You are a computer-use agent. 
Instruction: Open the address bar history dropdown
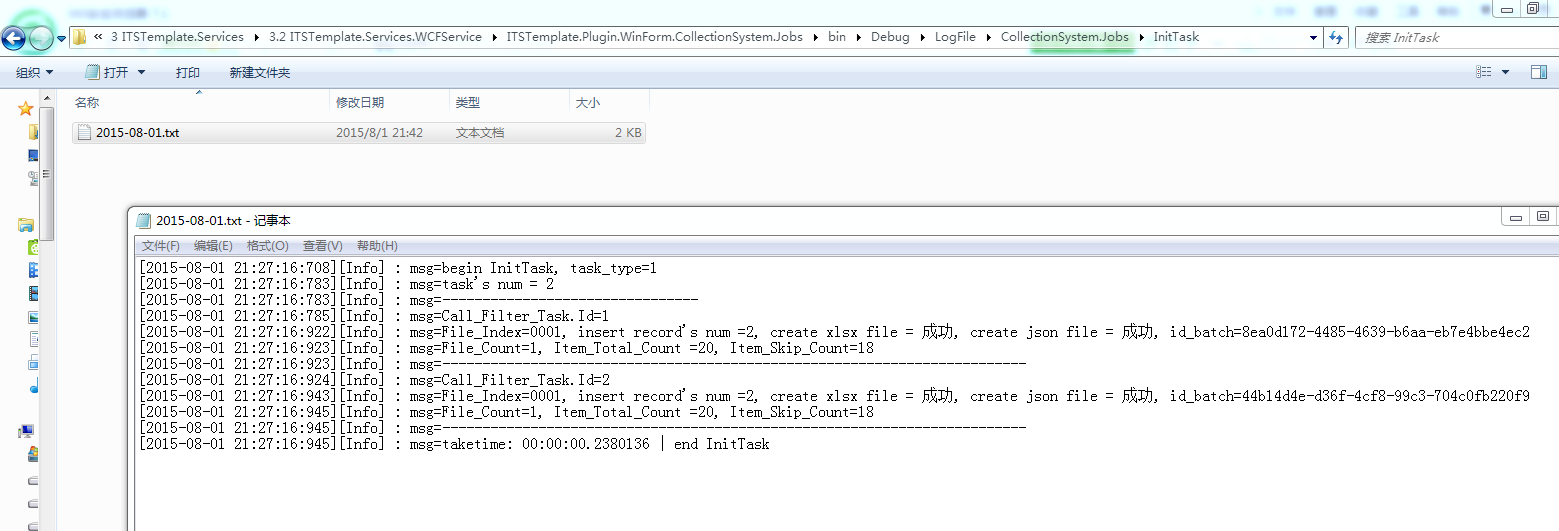click(1313, 38)
